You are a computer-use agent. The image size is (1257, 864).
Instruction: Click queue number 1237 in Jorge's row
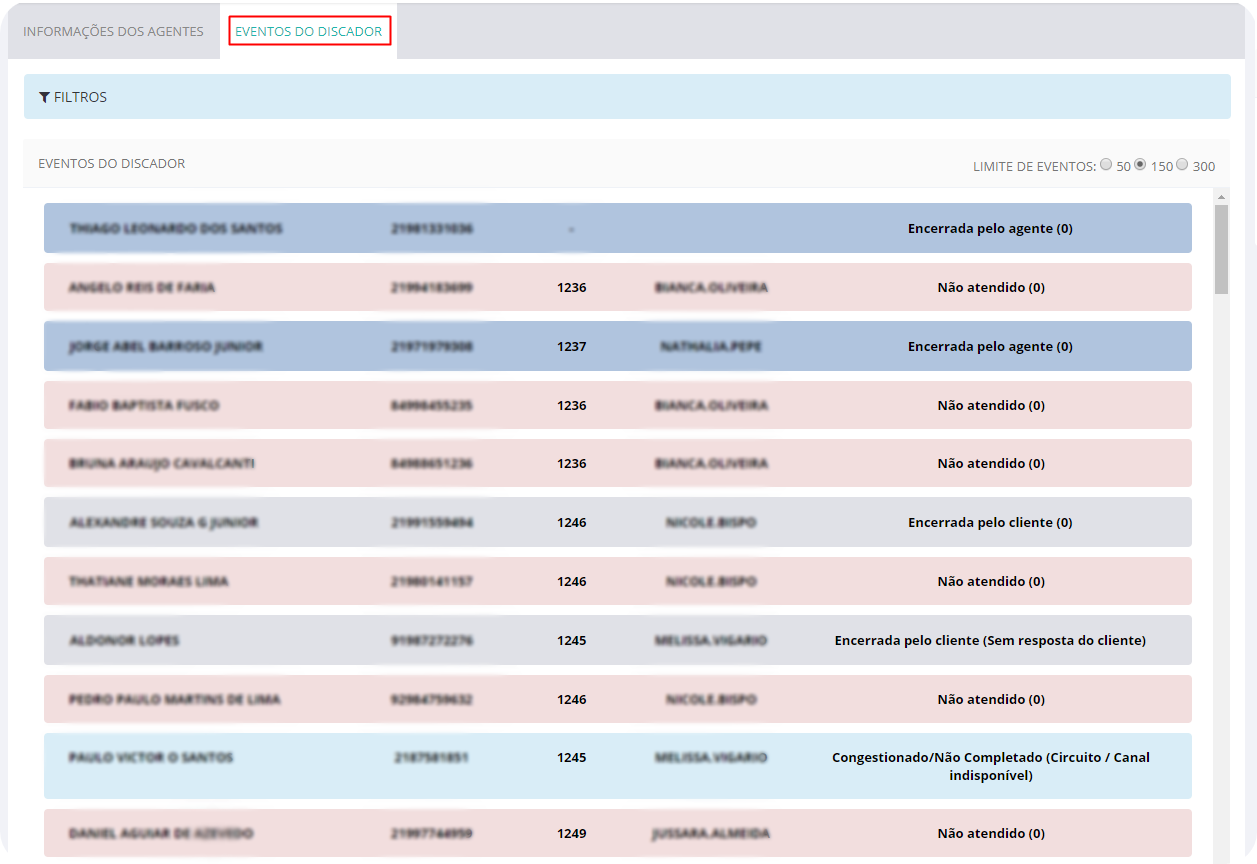point(572,347)
